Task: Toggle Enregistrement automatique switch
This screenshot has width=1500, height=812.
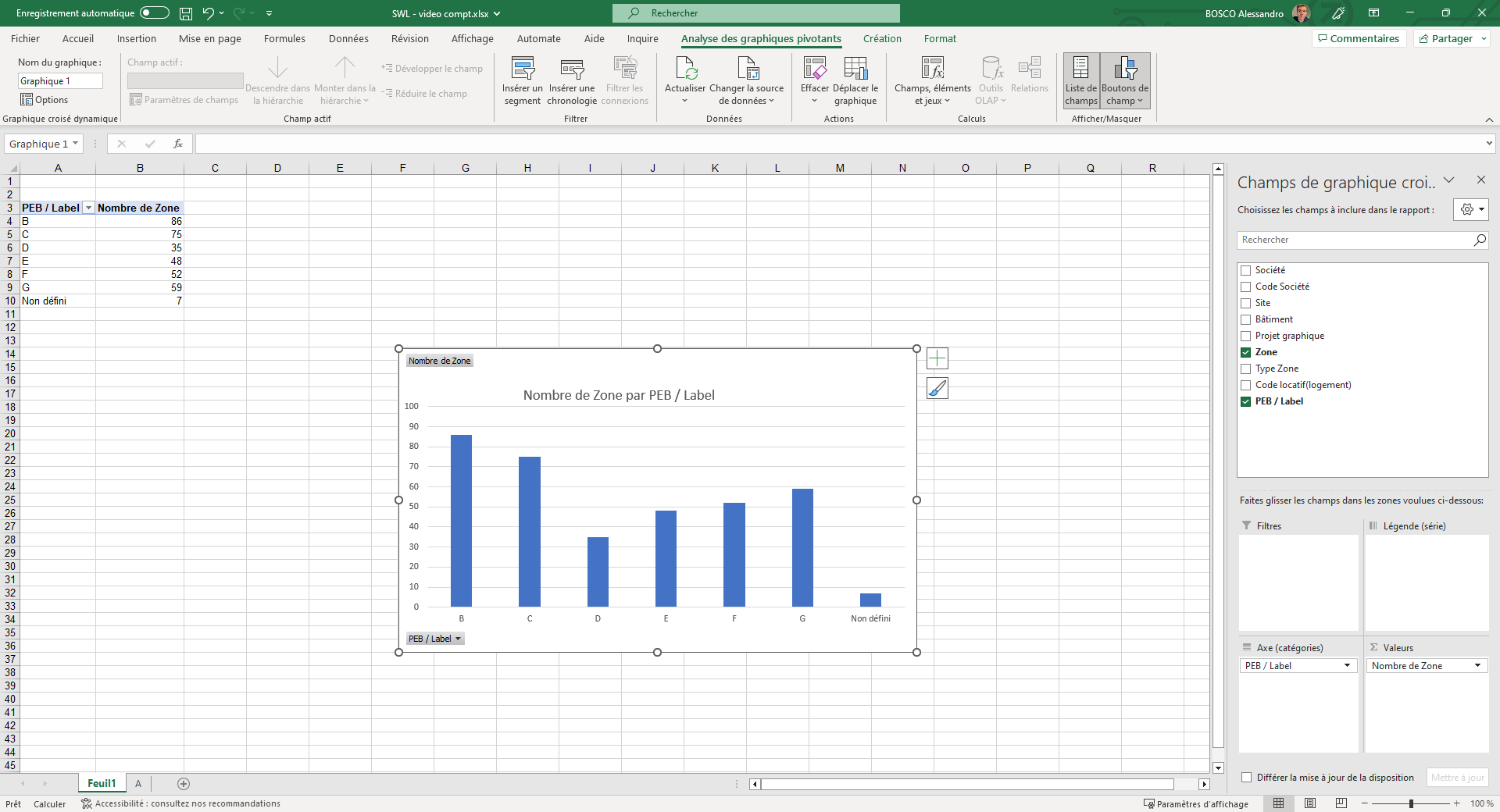Action: 155,13
